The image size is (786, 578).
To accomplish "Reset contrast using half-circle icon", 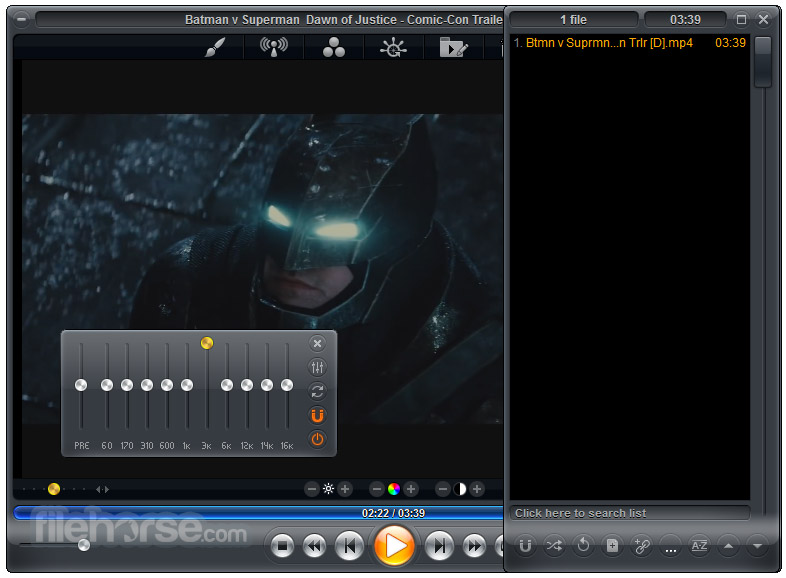I will 460,489.
